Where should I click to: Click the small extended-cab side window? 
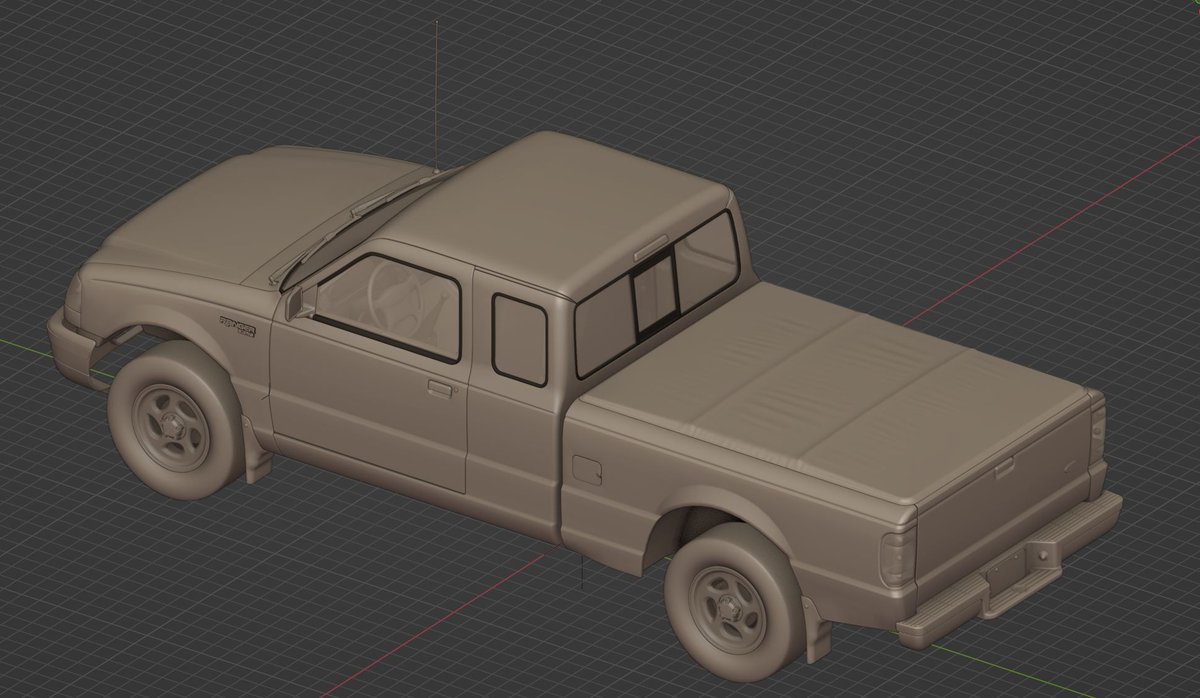click(x=519, y=339)
